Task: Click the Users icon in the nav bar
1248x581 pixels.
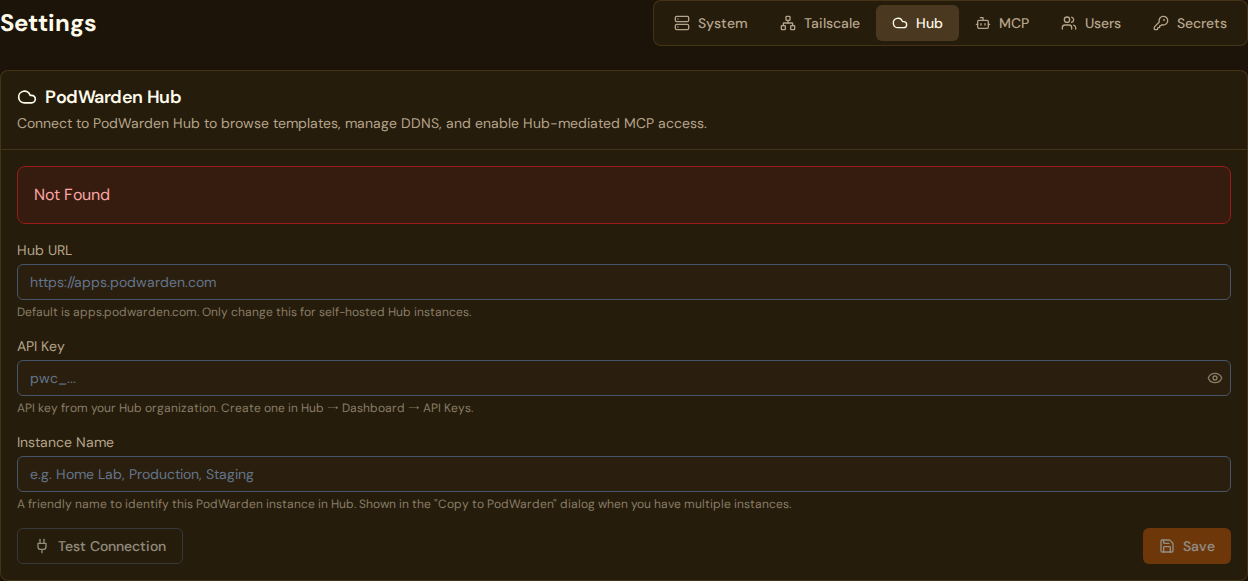Action: pyautogui.click(x=1070, y=22)
